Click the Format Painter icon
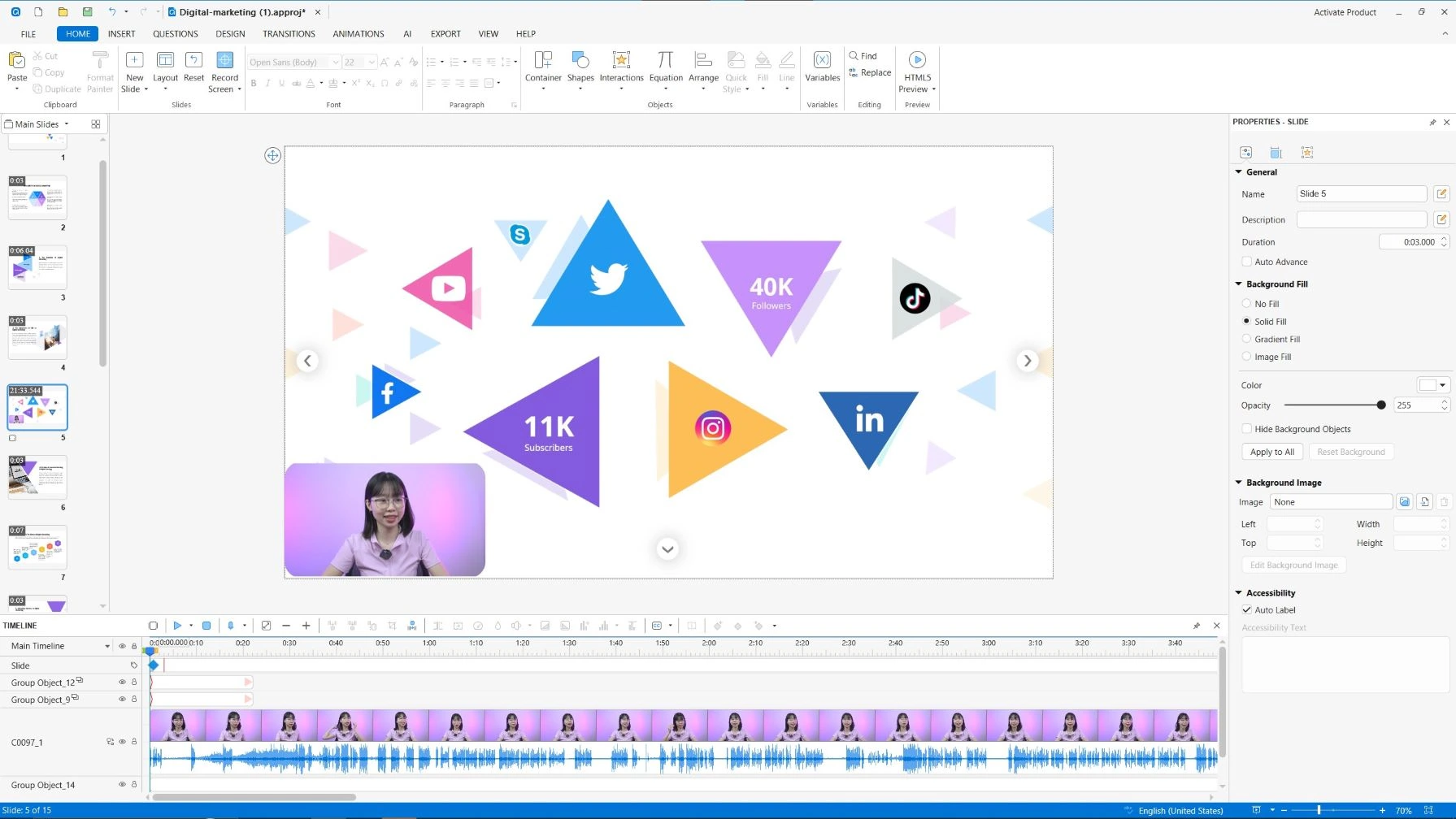The image size is (1456, 819). point(100,61)
